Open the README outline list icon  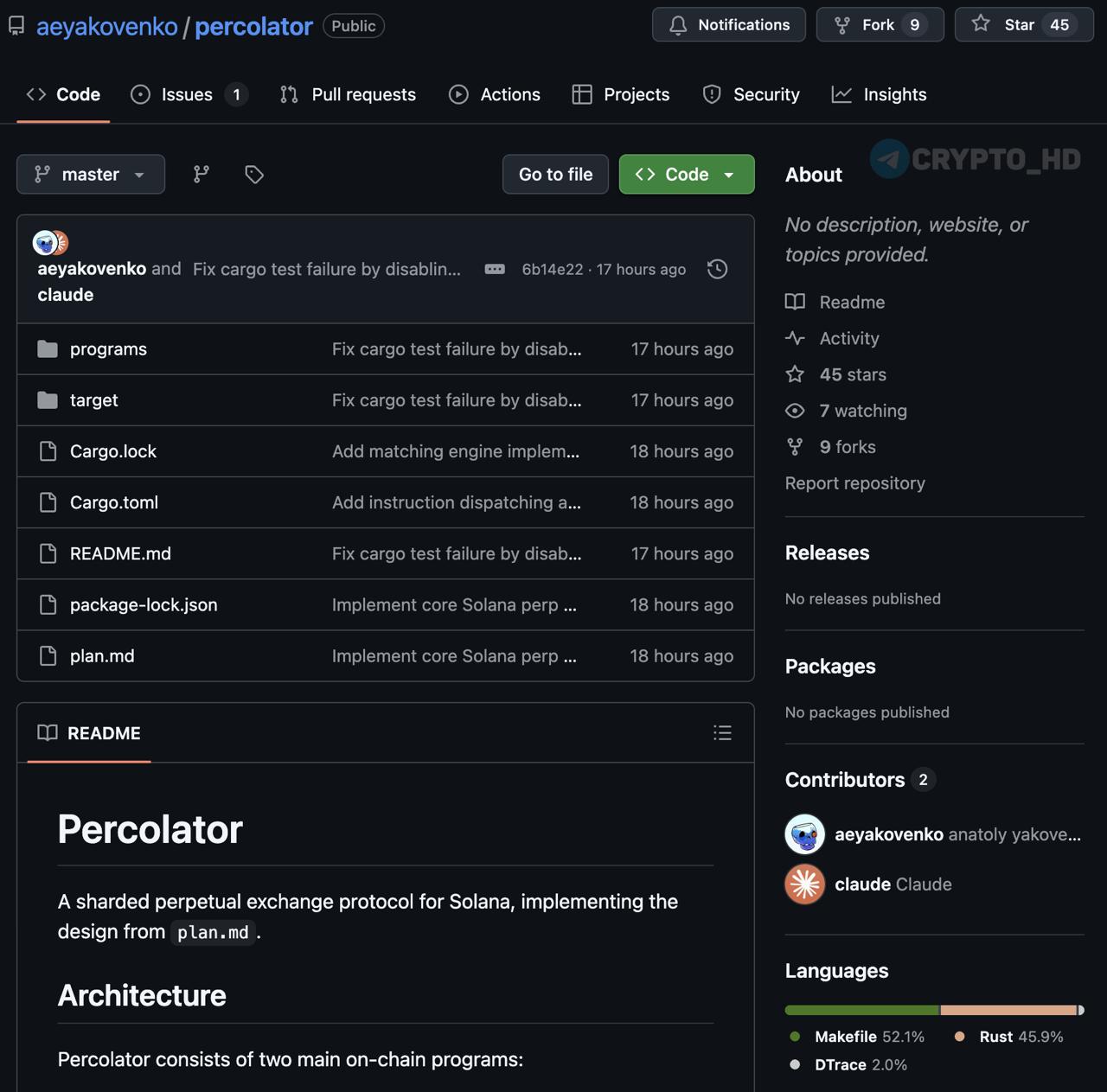(722, 733)
